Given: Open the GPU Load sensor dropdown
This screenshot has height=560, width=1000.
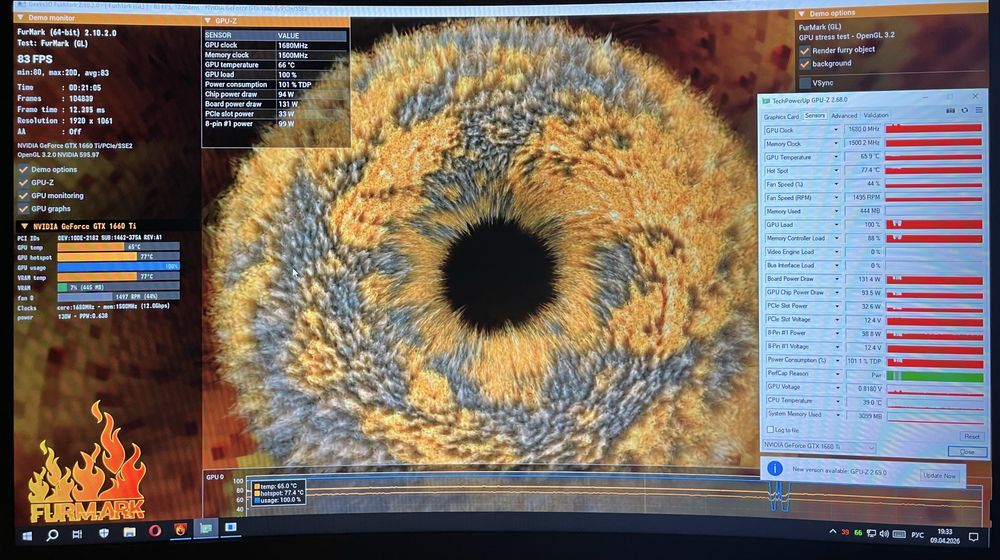Looking at the screenshot, I should click(836, 225).
